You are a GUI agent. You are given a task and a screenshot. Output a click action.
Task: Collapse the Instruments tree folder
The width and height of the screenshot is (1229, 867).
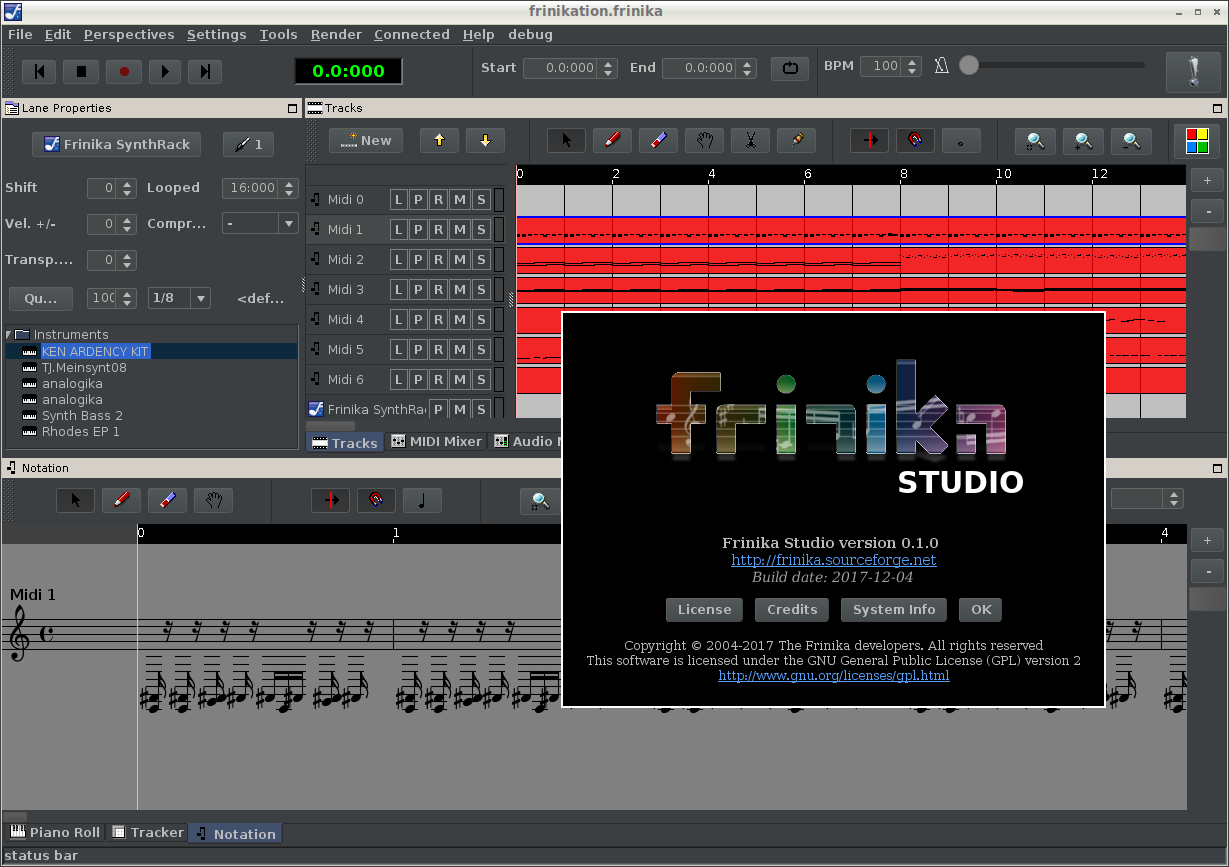(9, 334)
